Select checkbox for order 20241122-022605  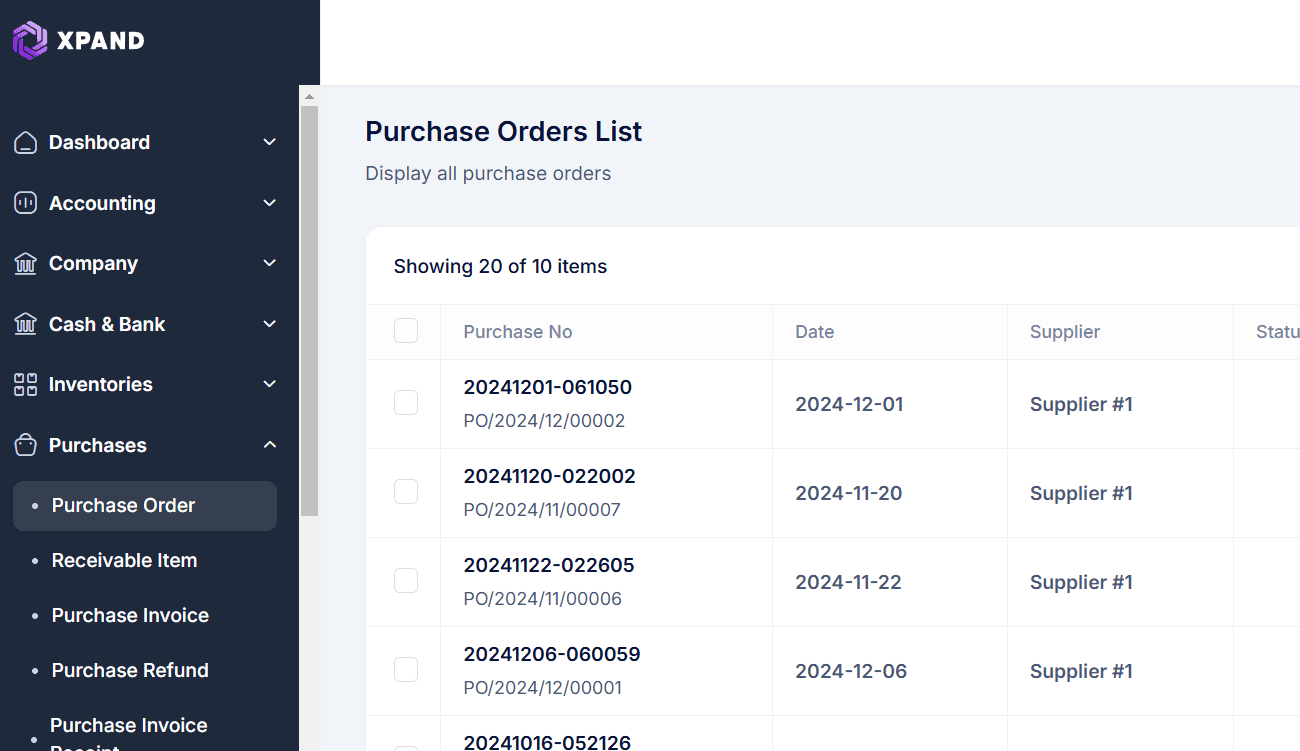[x=406, y=581]
